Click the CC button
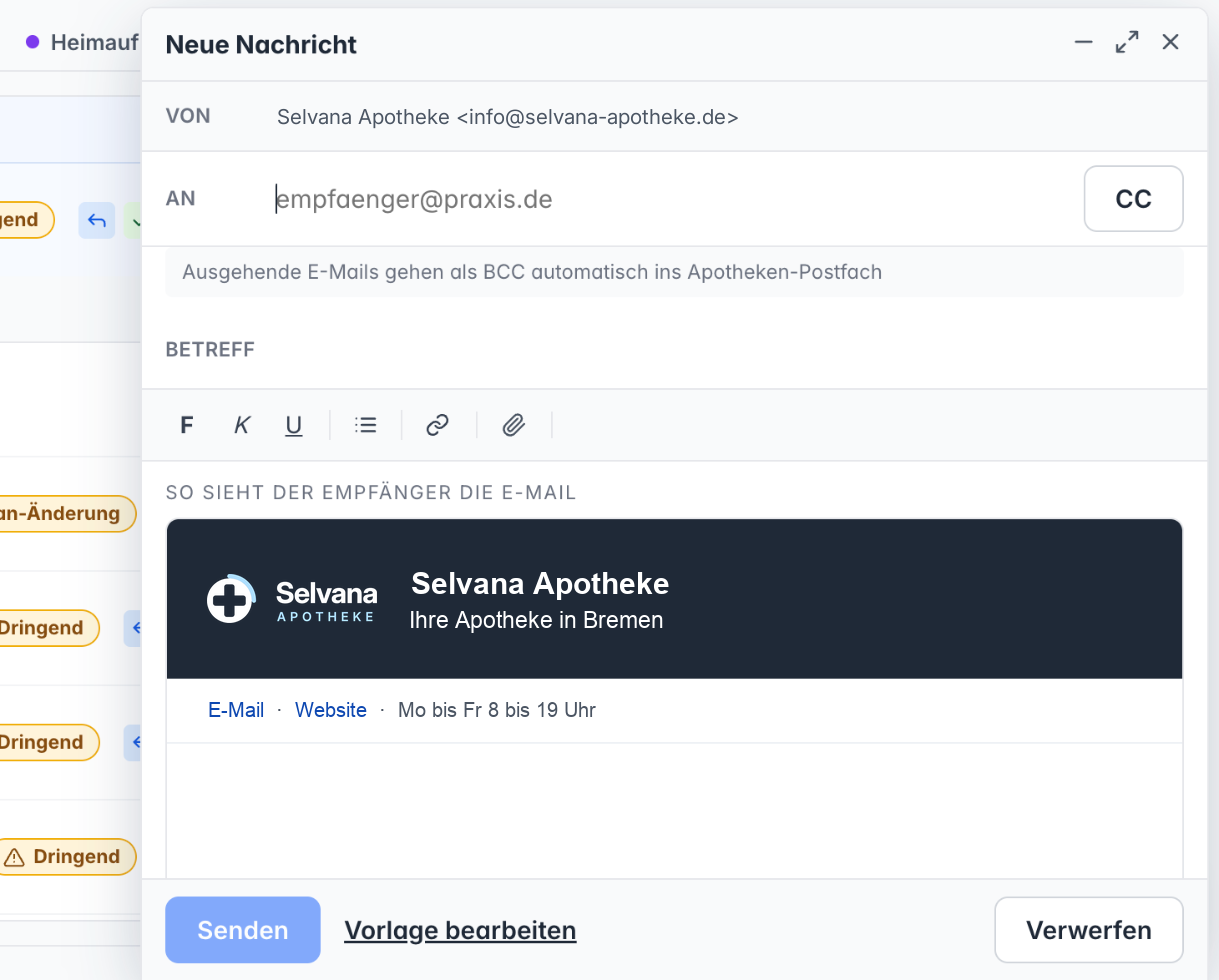The width and height of the screenshot is (1219, 980). click(x=1134, y=199)
